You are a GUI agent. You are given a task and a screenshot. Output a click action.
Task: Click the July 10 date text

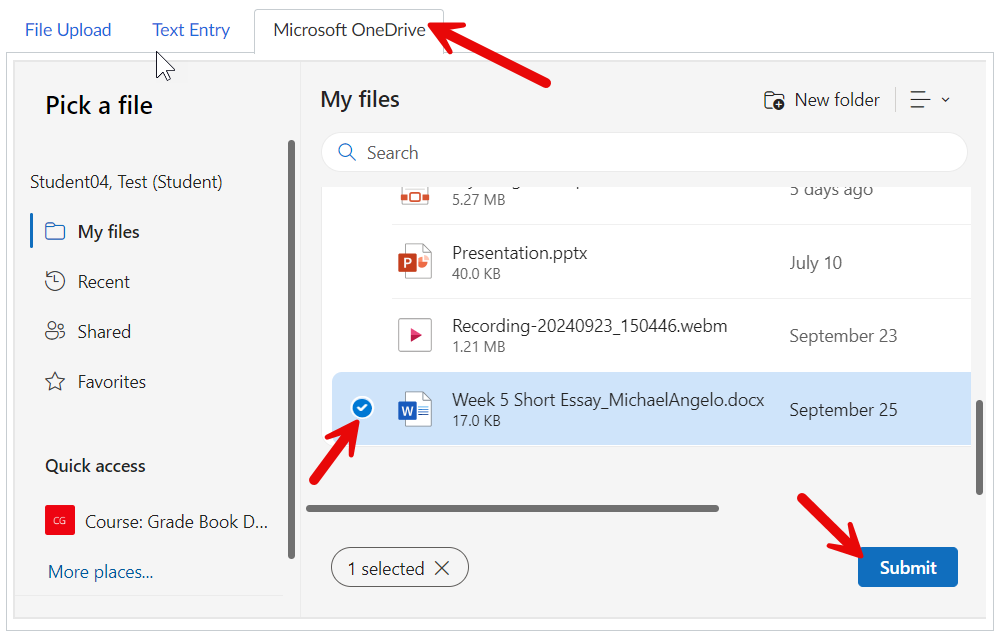click(x=816, y=263)
